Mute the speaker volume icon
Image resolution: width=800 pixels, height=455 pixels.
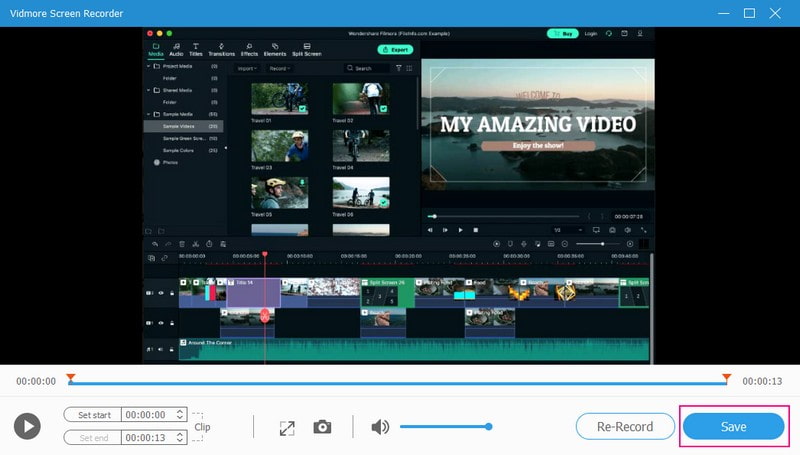(380, 427)
